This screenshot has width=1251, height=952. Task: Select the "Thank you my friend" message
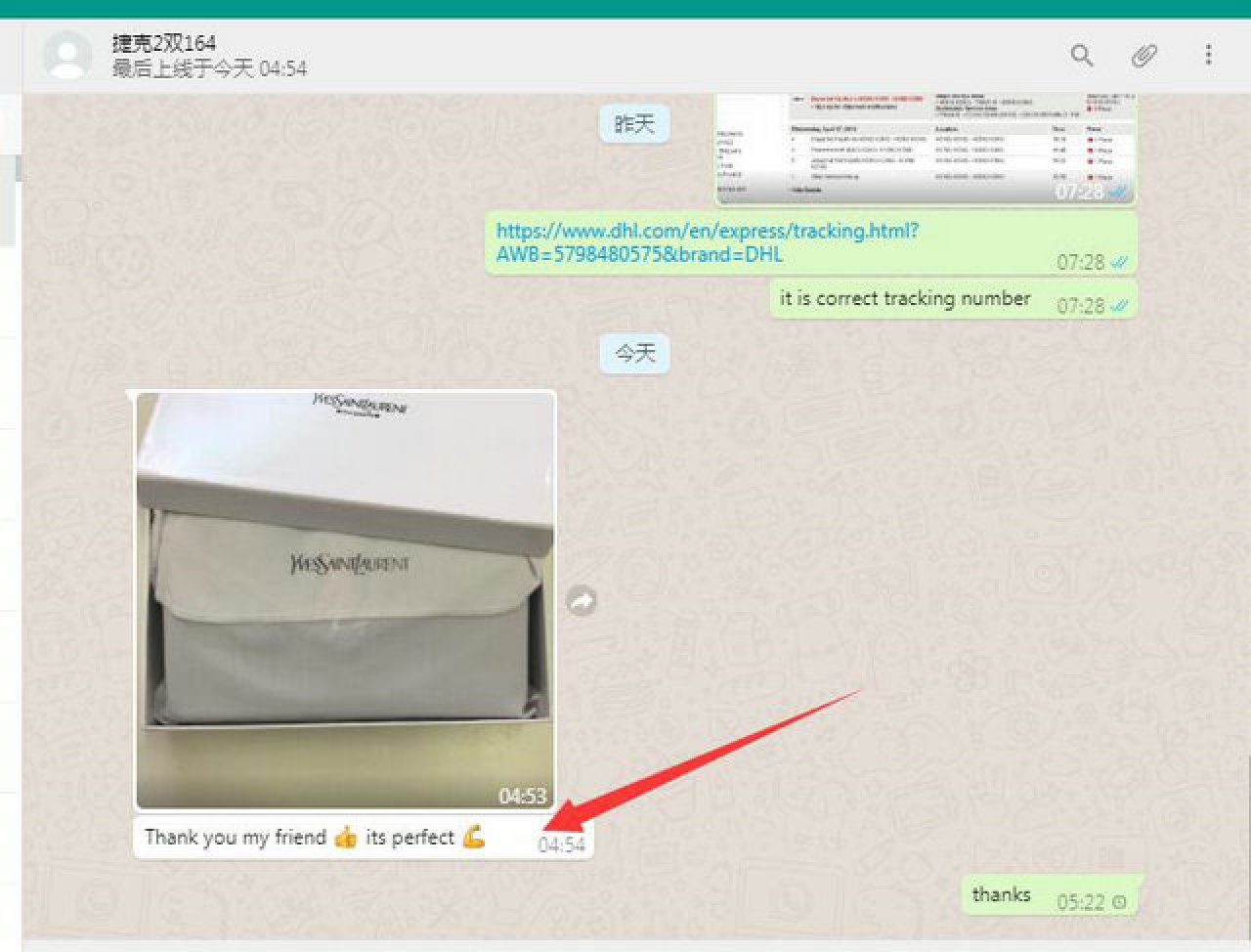(x=313, y=838)
